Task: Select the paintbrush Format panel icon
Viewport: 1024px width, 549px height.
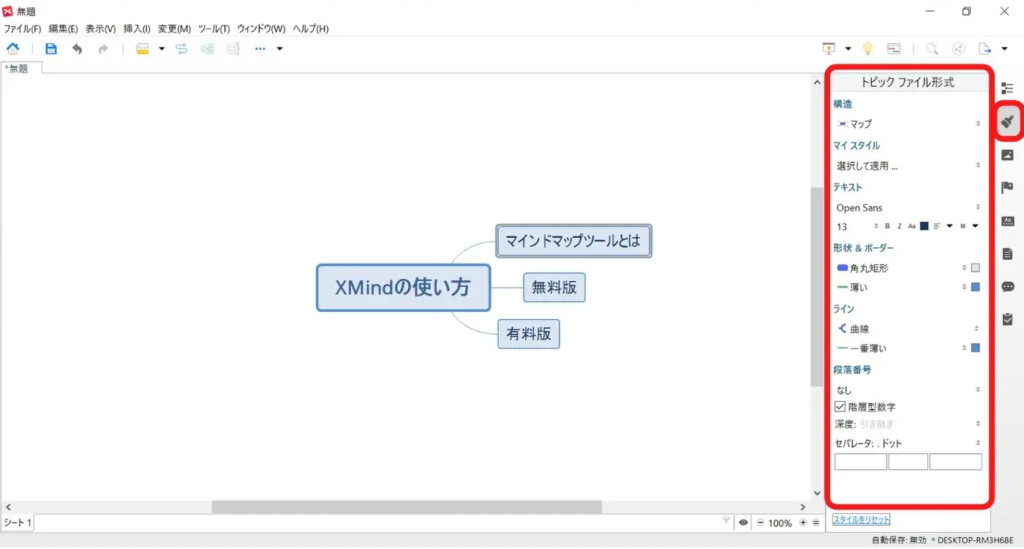Action: (1008, 121)
